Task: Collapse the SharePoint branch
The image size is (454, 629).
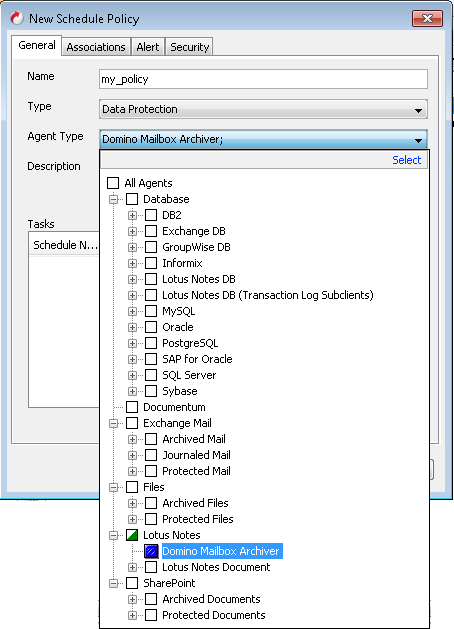Action: (114, 583)
